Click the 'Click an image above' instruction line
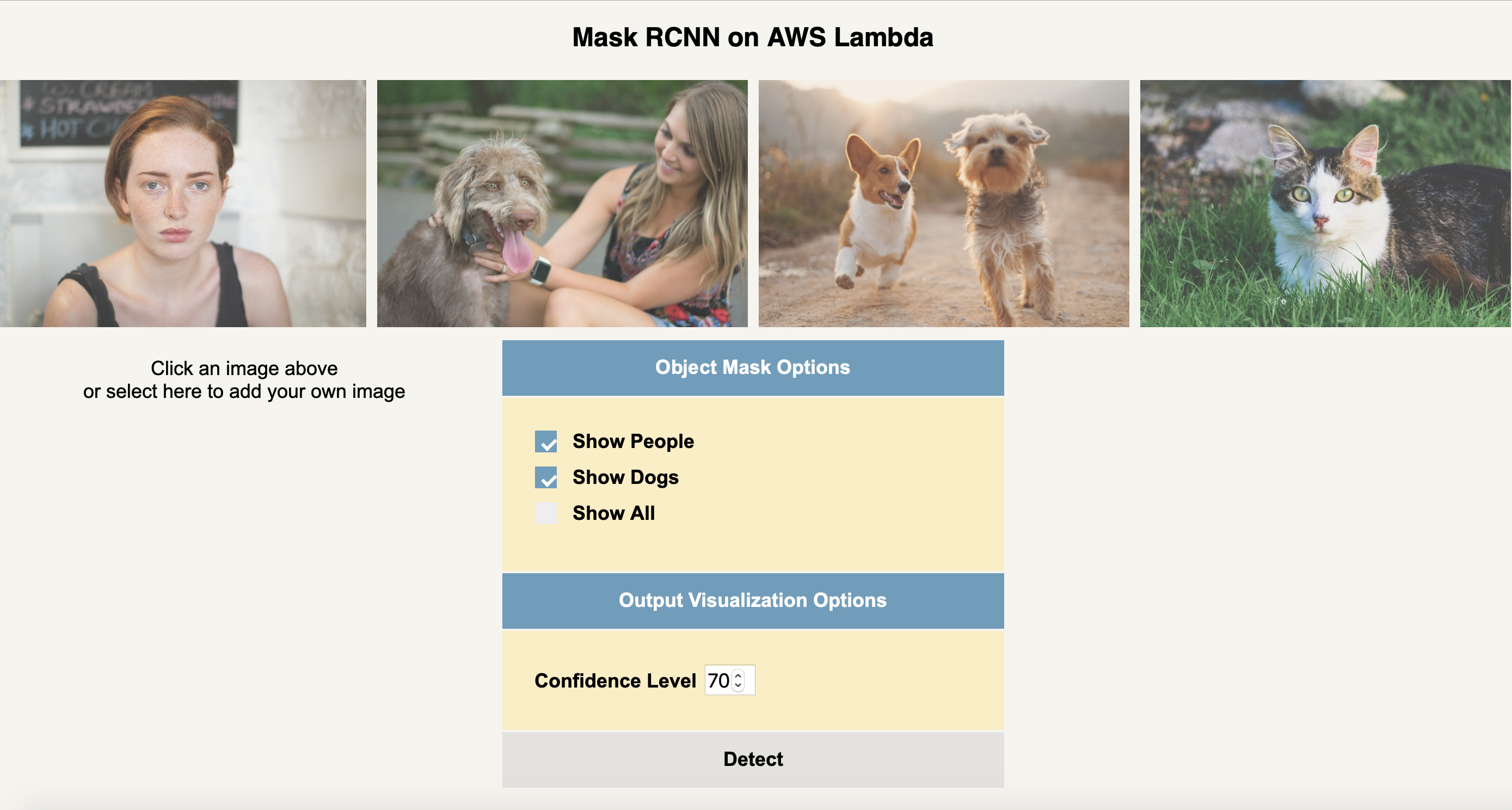 244,368
